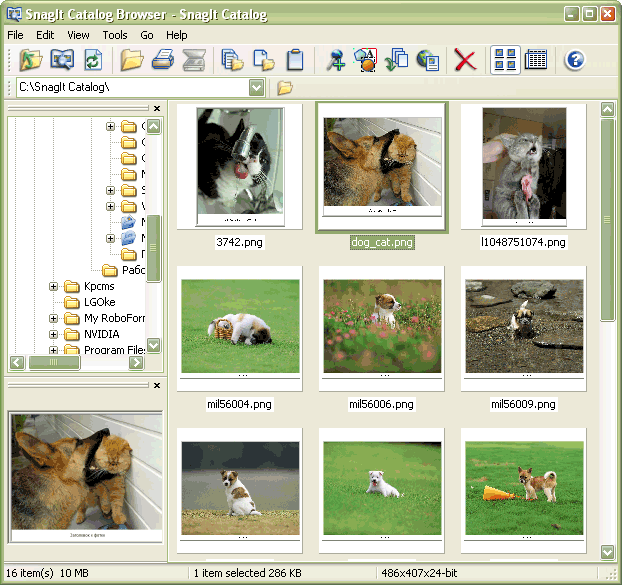Viewport: 622px width, 585px height.
Task: Open the Edit menu
Action: click(x=45, y=35)
